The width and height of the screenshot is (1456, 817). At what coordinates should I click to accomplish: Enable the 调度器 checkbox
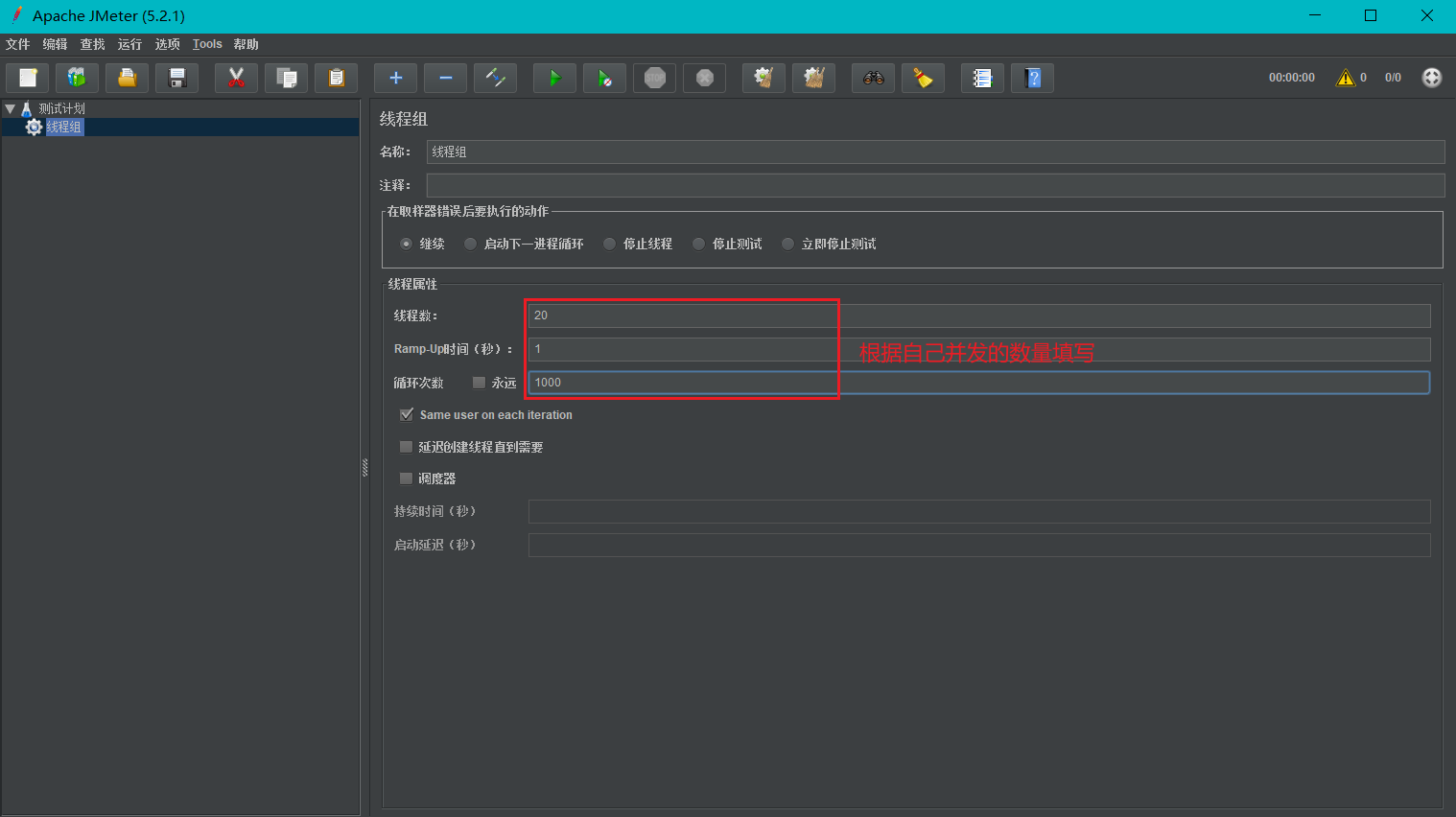pos(406,479)
